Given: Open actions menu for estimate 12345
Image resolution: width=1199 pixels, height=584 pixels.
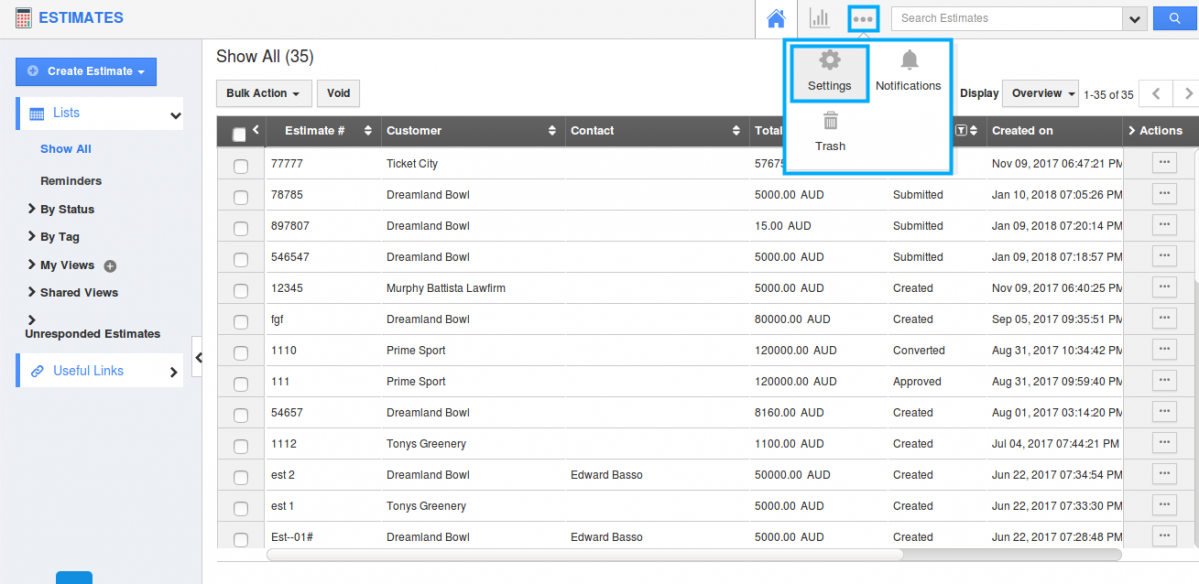Looking at the screenshot, I should [x=1164, y=287].
